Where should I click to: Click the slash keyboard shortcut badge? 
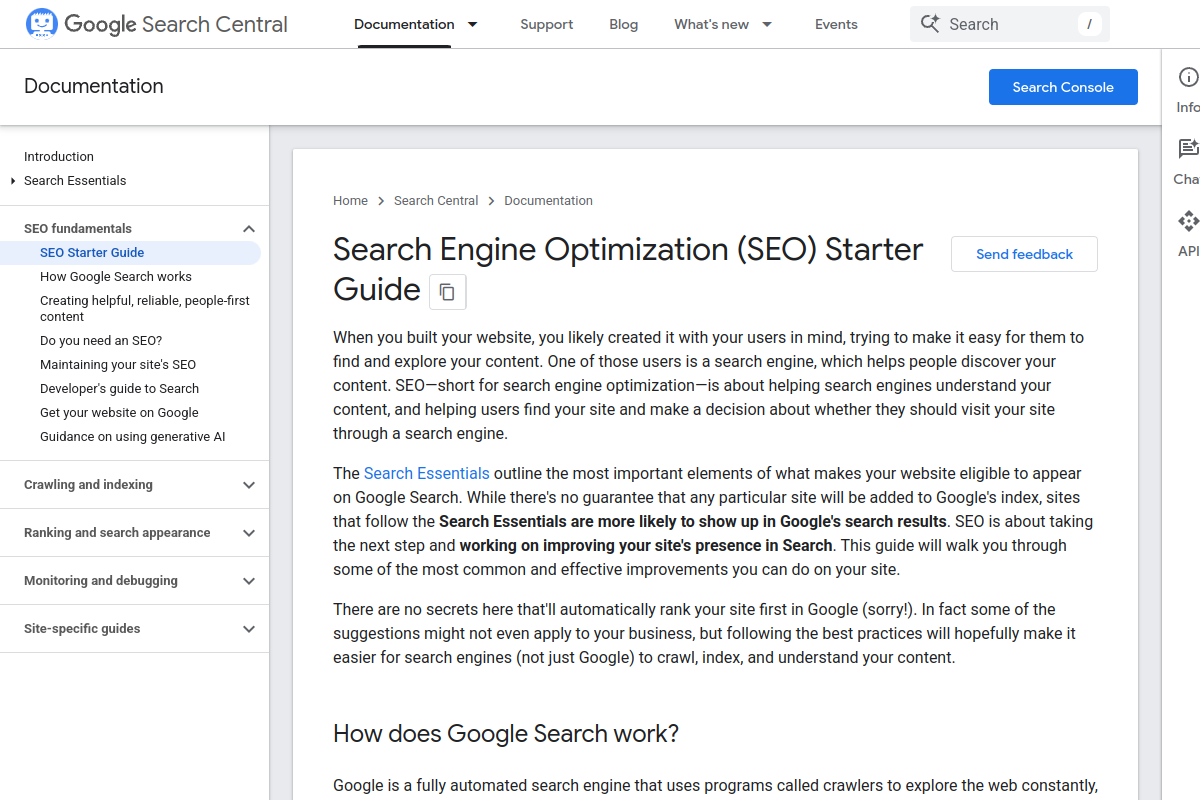1089,24
